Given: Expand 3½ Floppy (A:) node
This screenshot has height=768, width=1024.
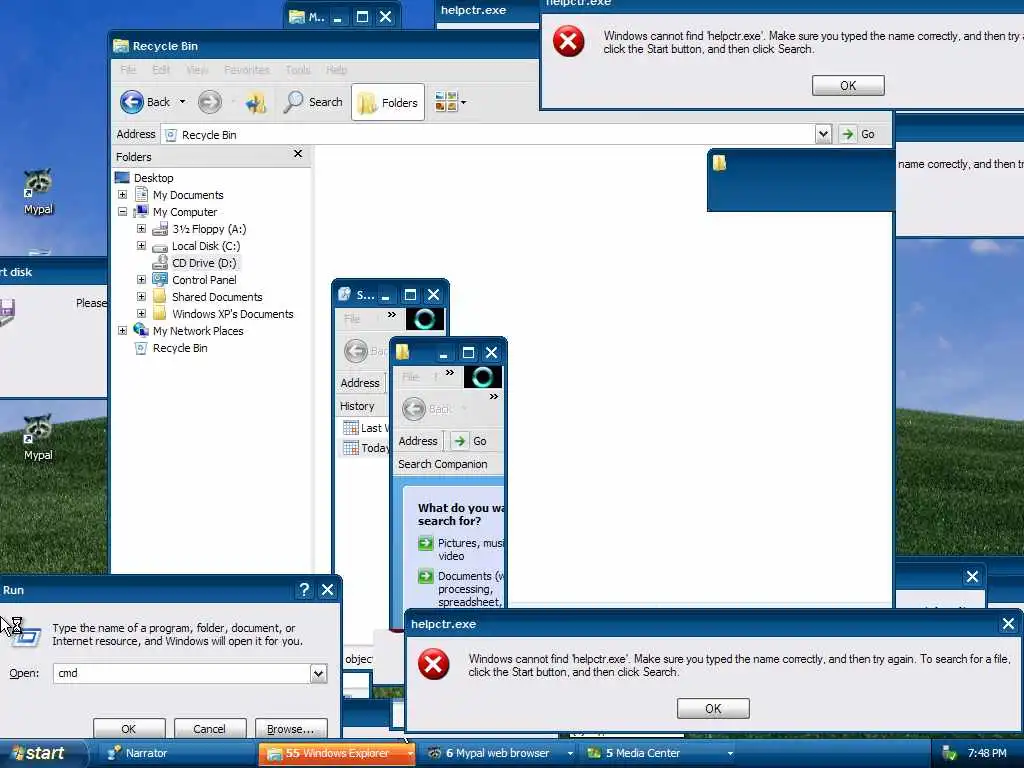Looking at the screenshot, I should [x=141, y=229].
